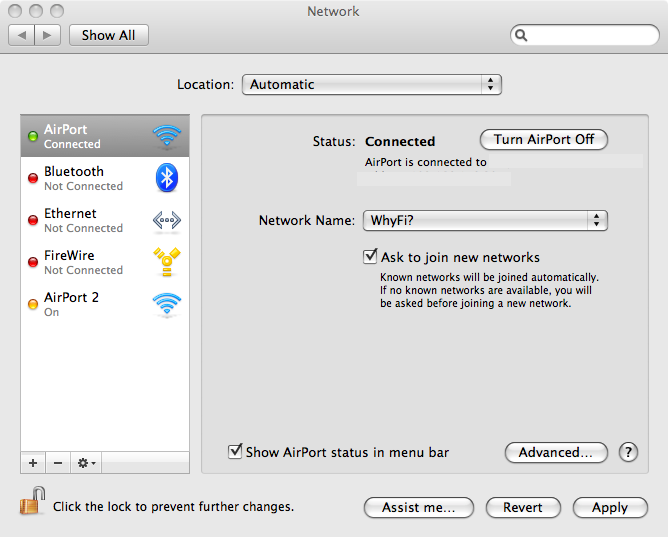668x537 pixels.
Task: Go forward with the right arrow button
Action: click(47, 35)
